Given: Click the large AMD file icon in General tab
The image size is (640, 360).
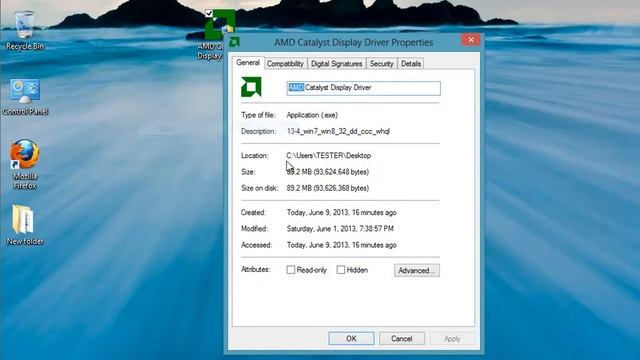Looking at the screenshot, I should click(251, 87).
